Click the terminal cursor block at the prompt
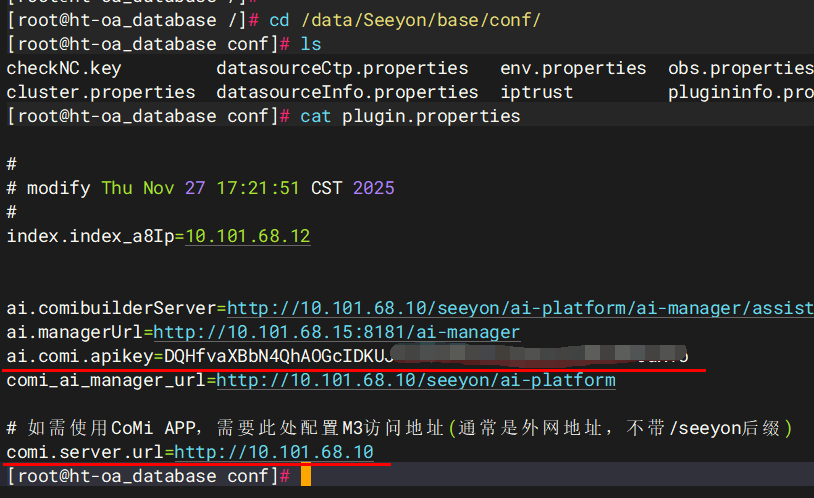The image size is (814, 498). point(306,476)
